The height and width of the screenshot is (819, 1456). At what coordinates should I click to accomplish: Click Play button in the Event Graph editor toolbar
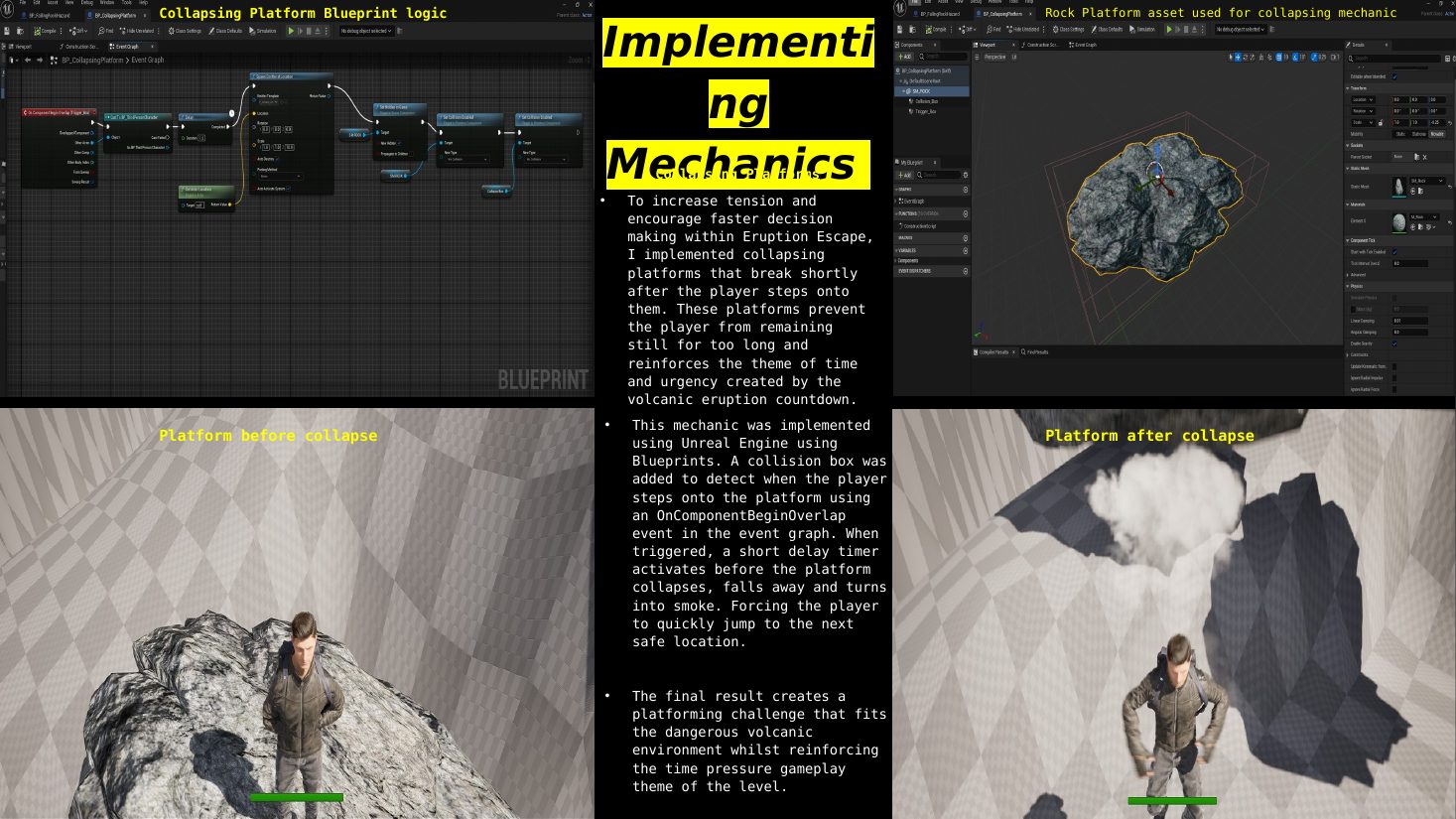(291, 31)
